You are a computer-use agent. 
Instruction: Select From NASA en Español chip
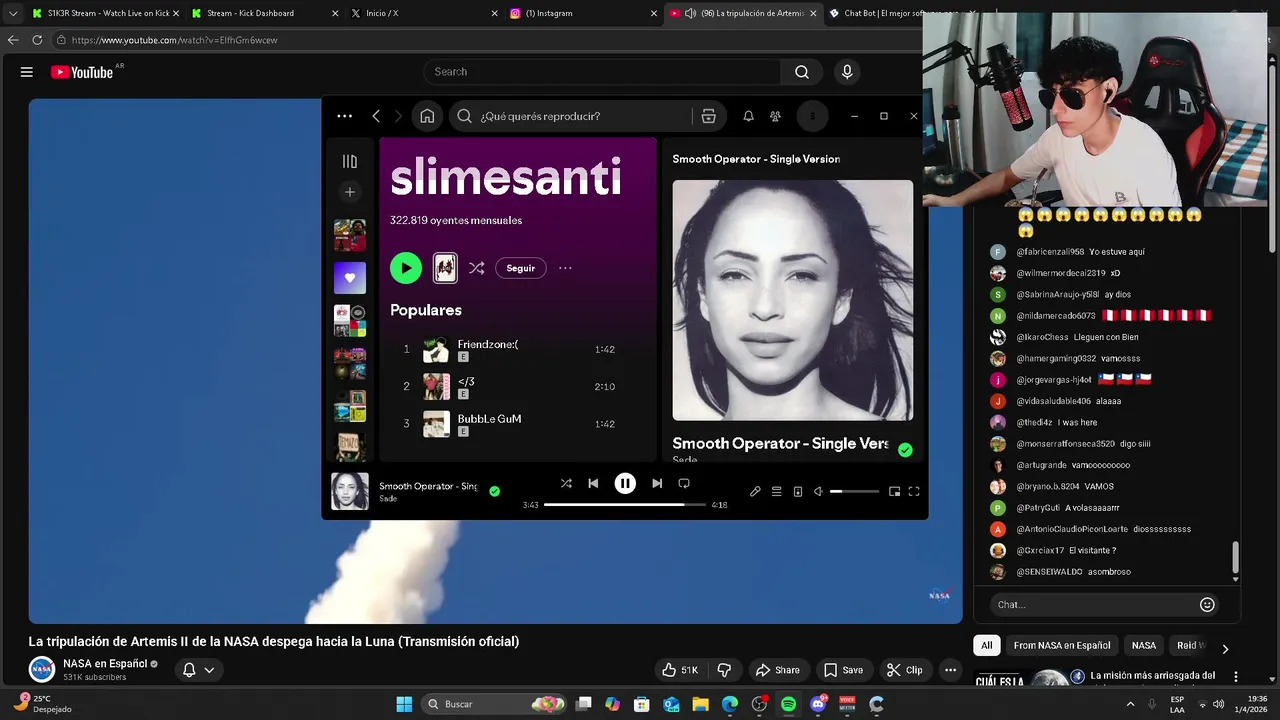pyautogui.click(x=1062, y=645)
